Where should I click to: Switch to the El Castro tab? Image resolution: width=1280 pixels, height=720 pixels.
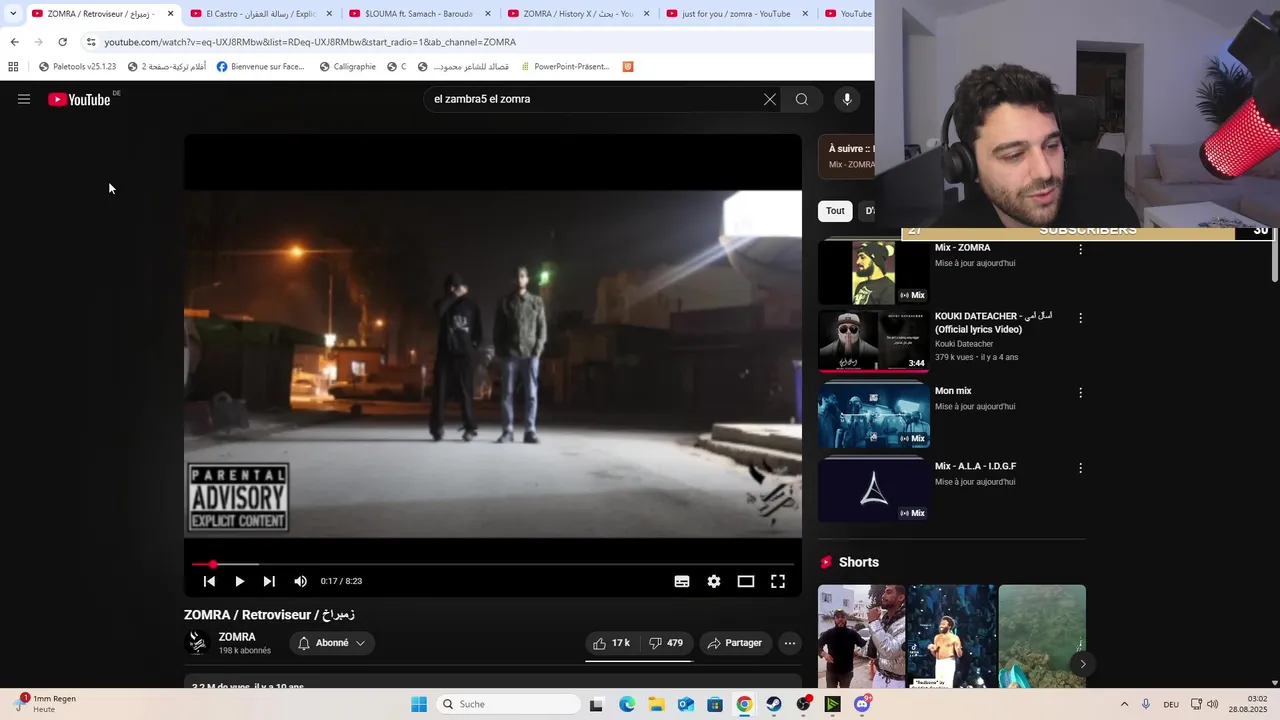tap(261, 14)
